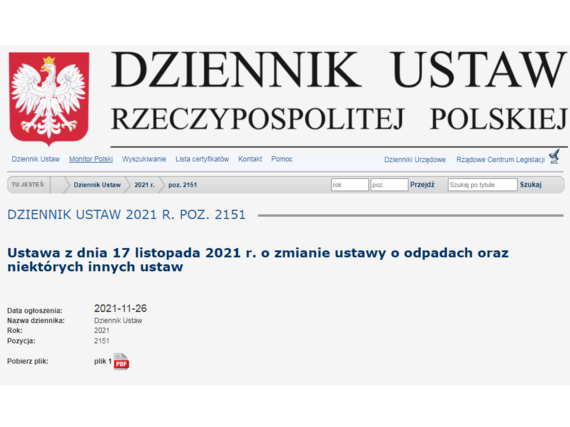Viewport: 570px width, 427px height.
Task: Download the PDF file icon
Action: coord(121,362)
